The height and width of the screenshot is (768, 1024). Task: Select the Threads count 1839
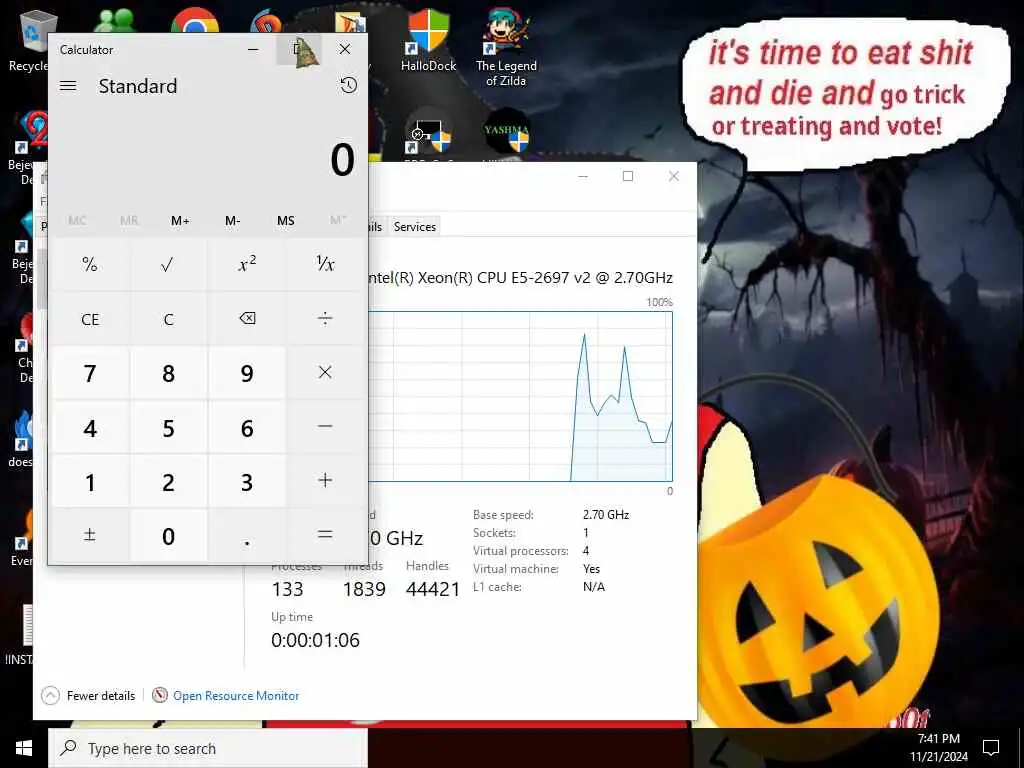click(x=364, y=589)
